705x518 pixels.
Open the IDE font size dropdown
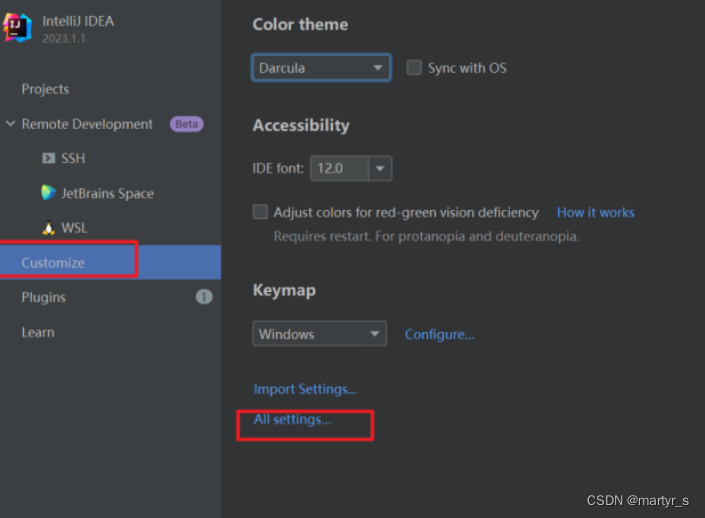[x=380, y=169]
